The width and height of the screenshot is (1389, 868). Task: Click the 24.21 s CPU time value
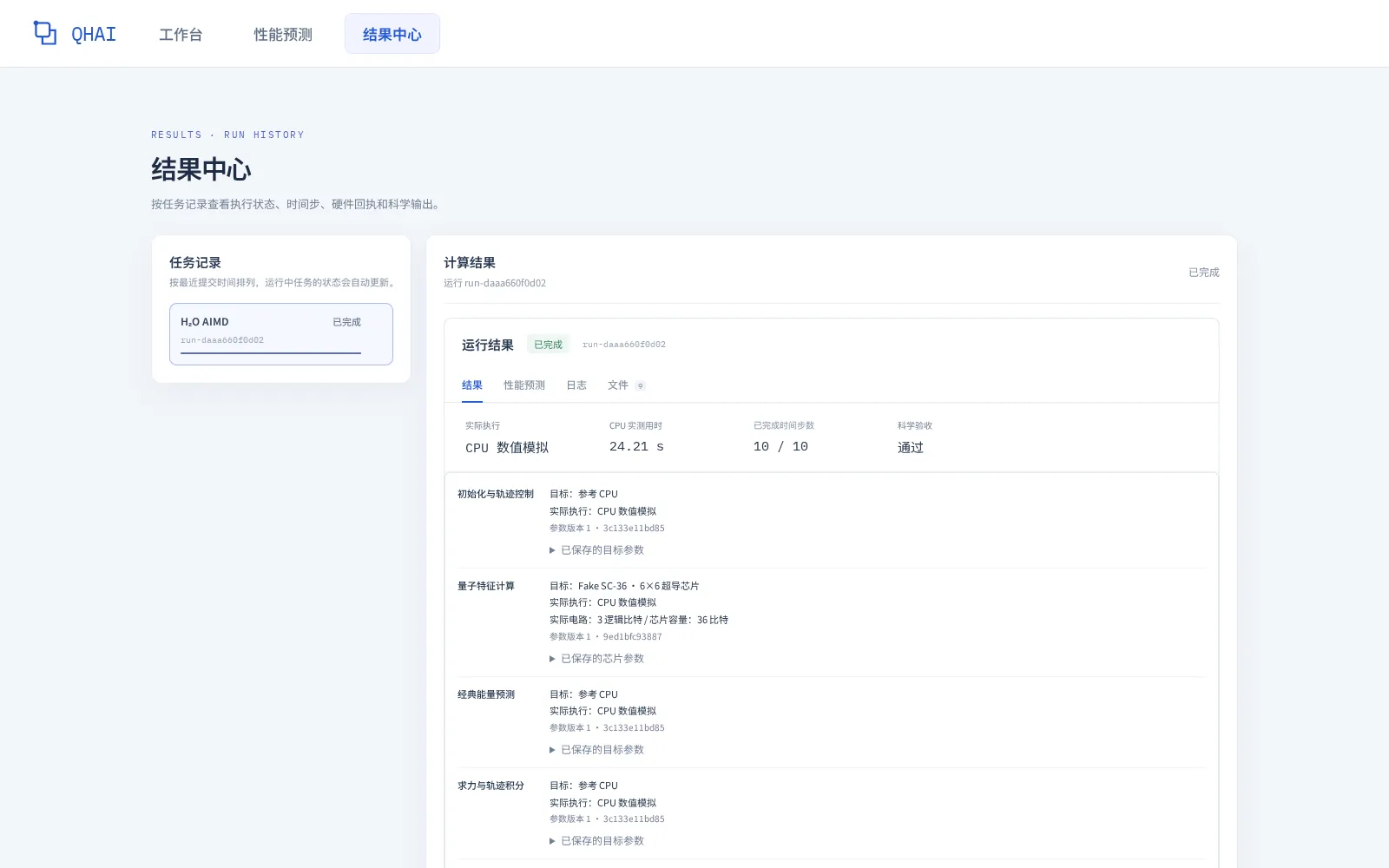pos(636,446)
